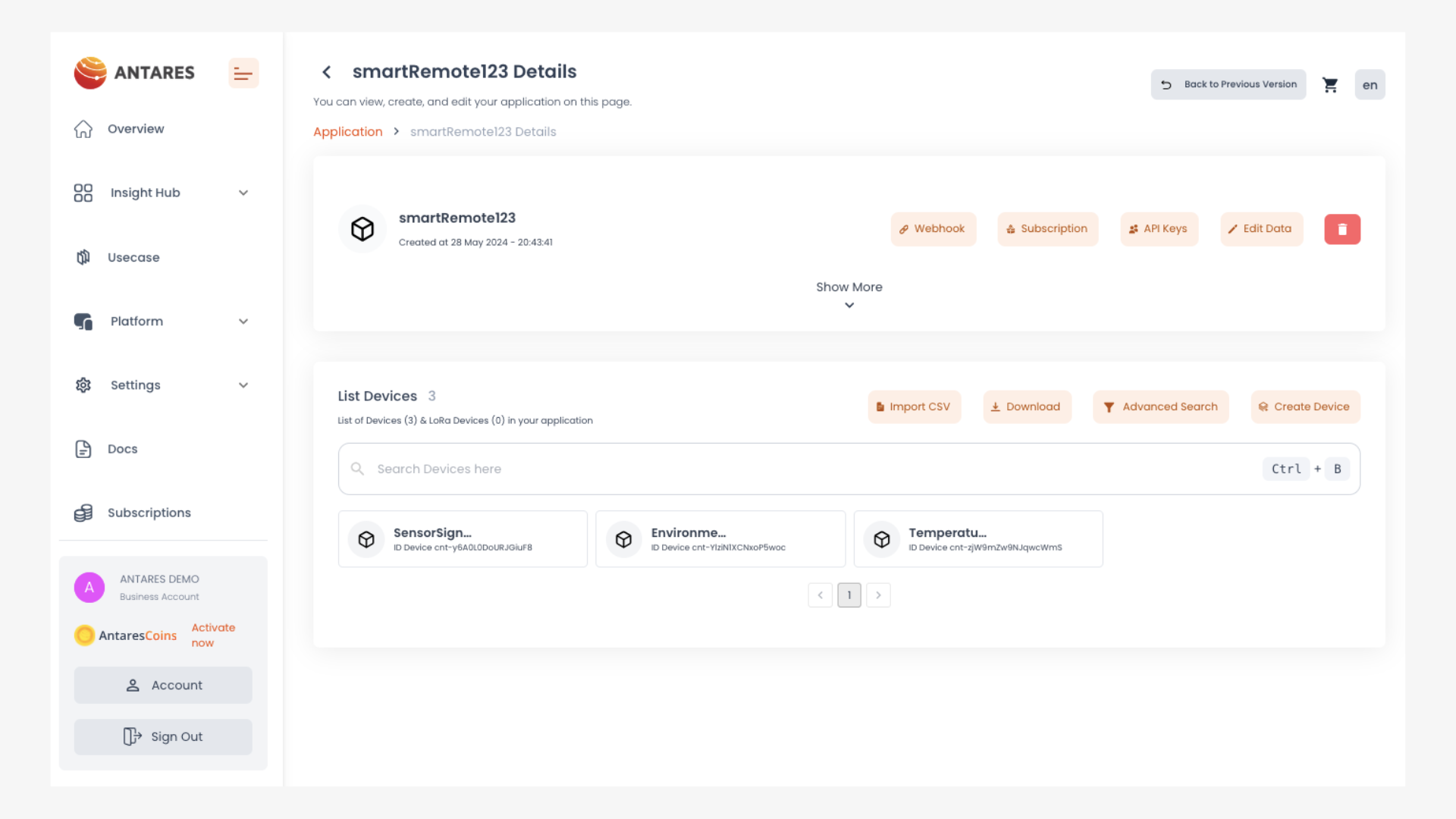
Task: Collapse sidebar with hamburger menu icon
Action: 243,74
